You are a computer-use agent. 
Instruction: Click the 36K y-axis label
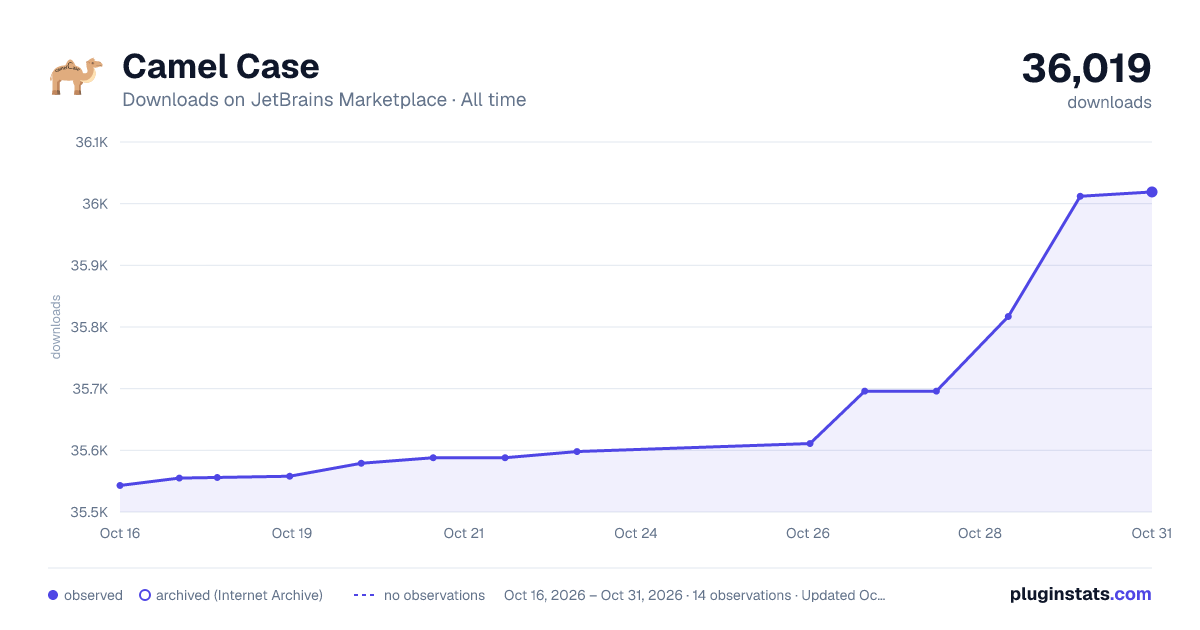[x=96, y=204]
